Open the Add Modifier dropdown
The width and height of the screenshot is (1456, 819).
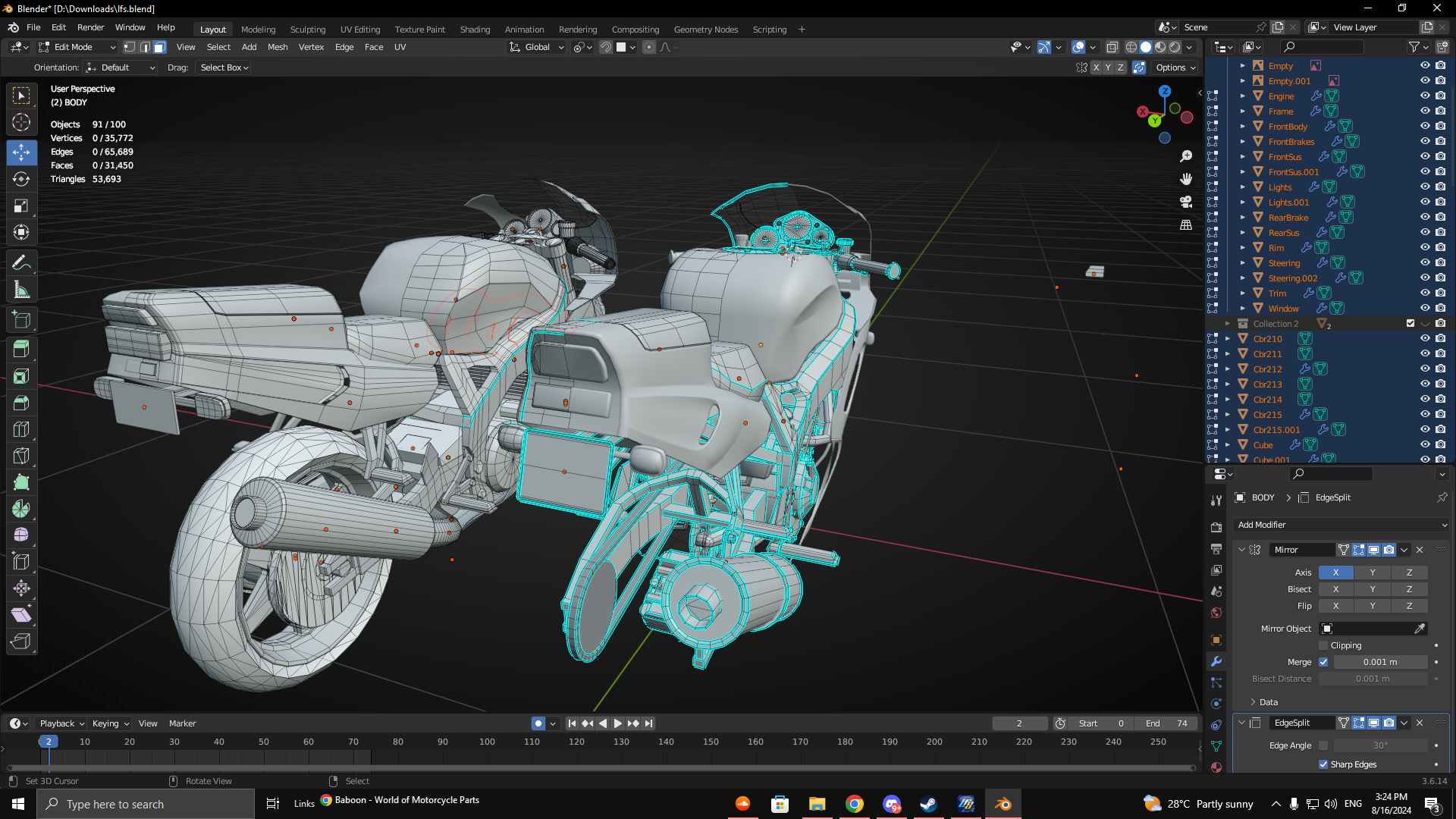pyautogui.click(x=1341, y=525)
